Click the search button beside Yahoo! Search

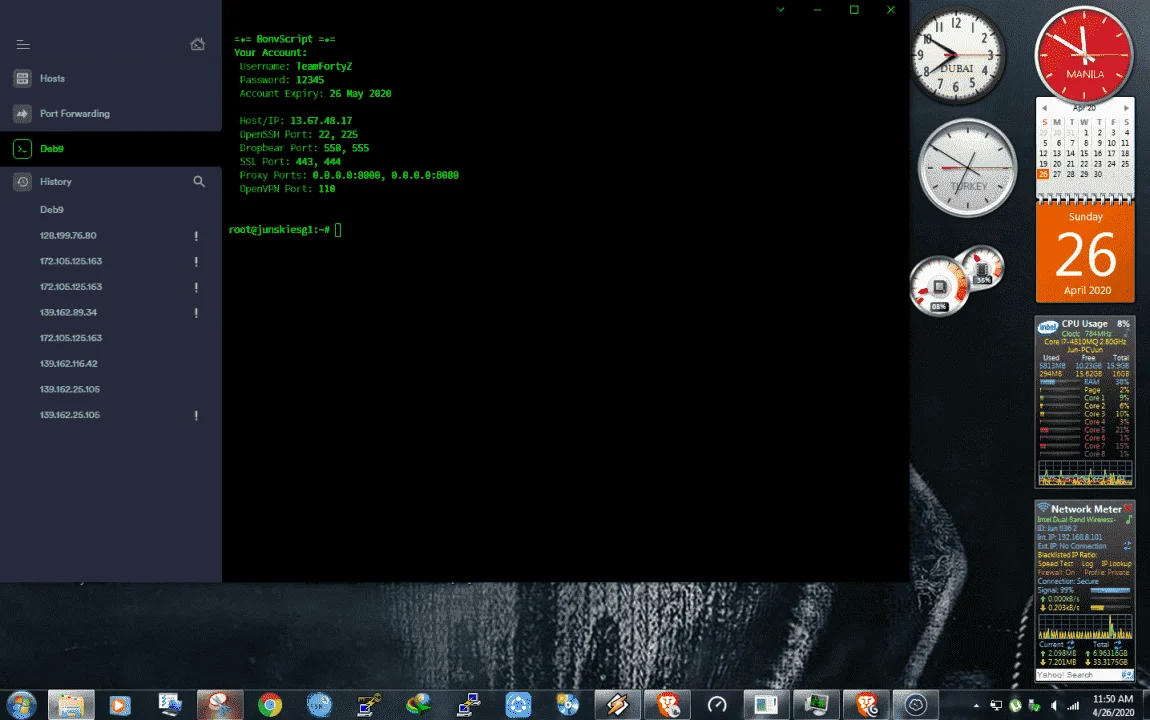pyautogui.click(x=1127, y=675)
